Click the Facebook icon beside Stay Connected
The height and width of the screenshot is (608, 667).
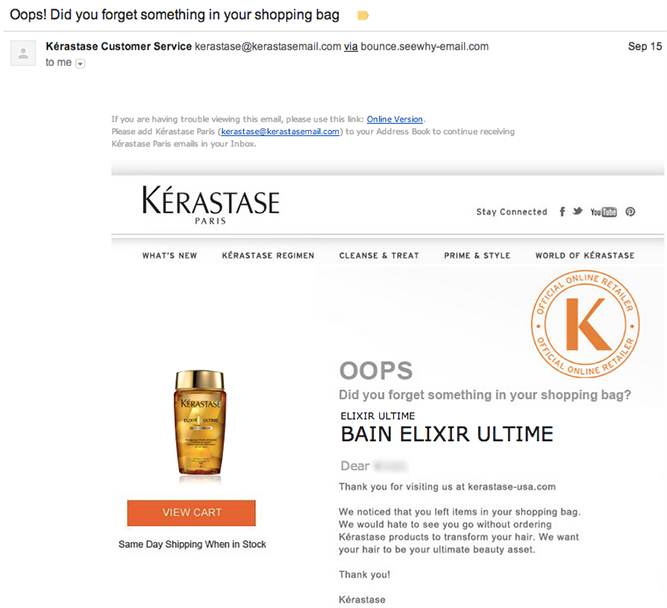[562, 211]
